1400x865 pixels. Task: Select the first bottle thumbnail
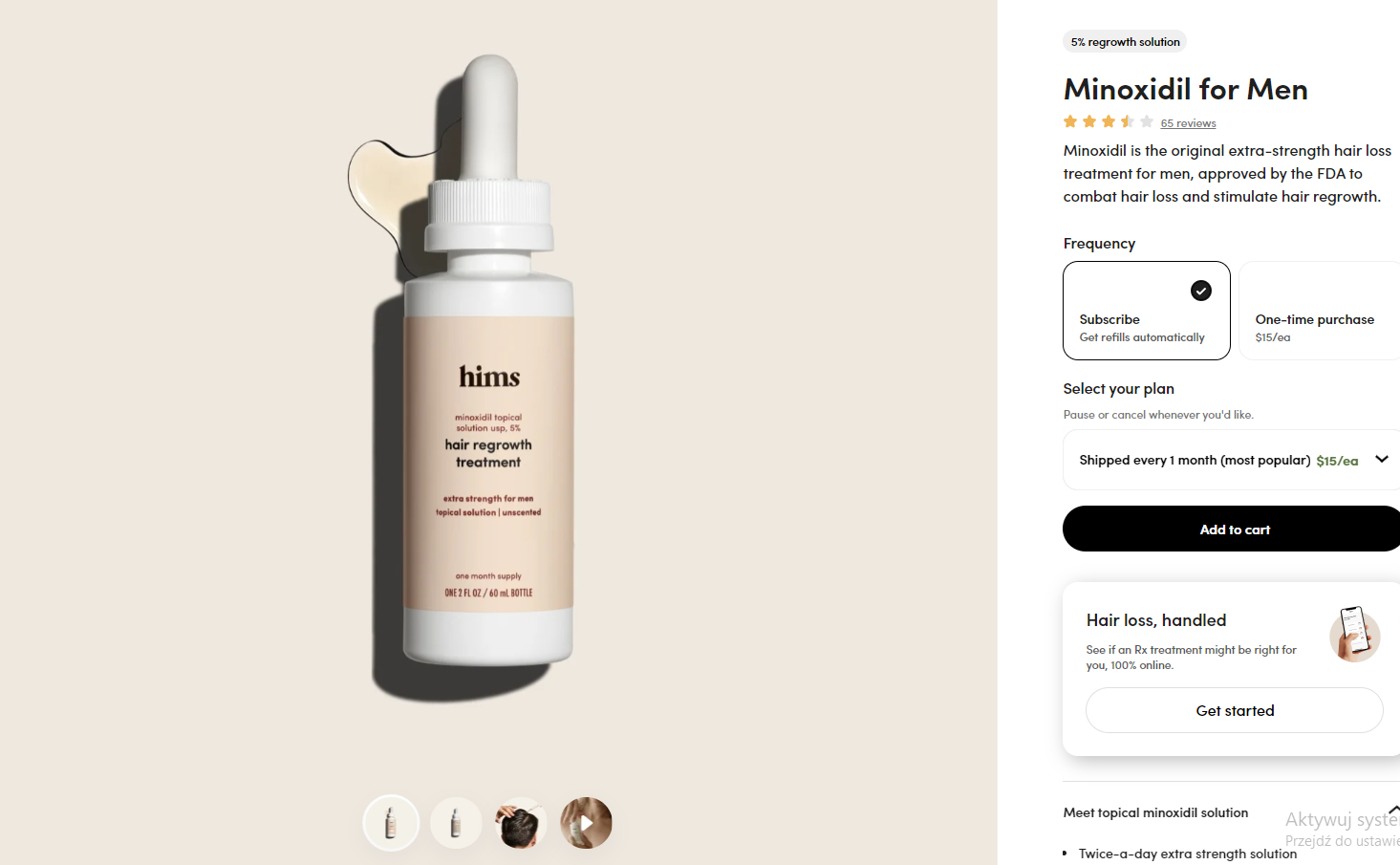[391, 823]
